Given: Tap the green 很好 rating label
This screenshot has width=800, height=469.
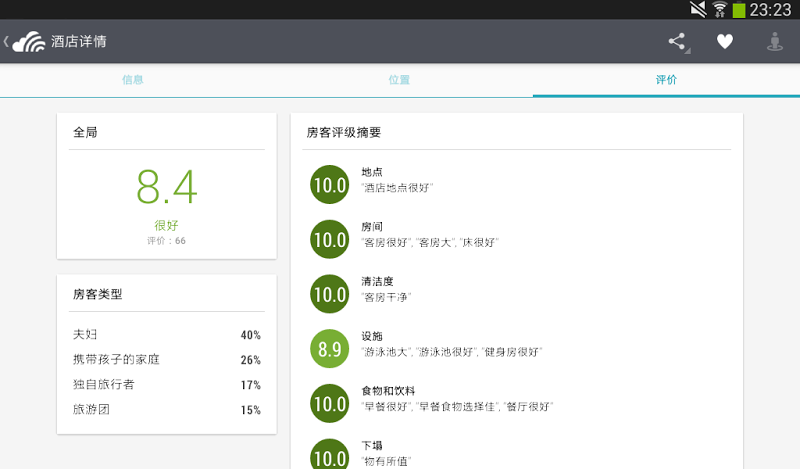Looking at the screenshot, I should coord(166,226).
